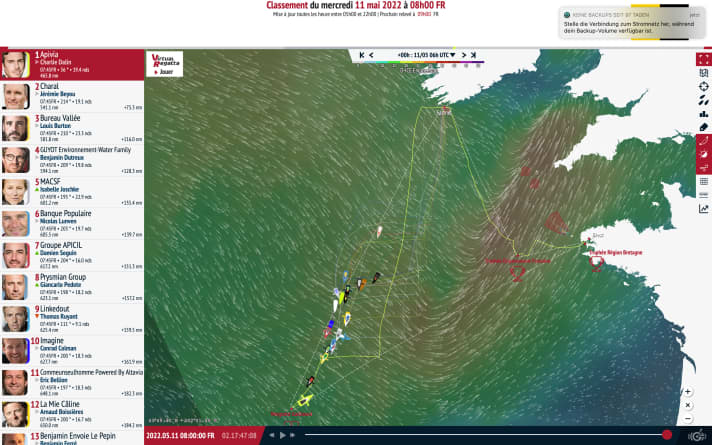Viewport: 712px width, 445px height.
Task: Click the backup notification at top right
Action: 631,23
